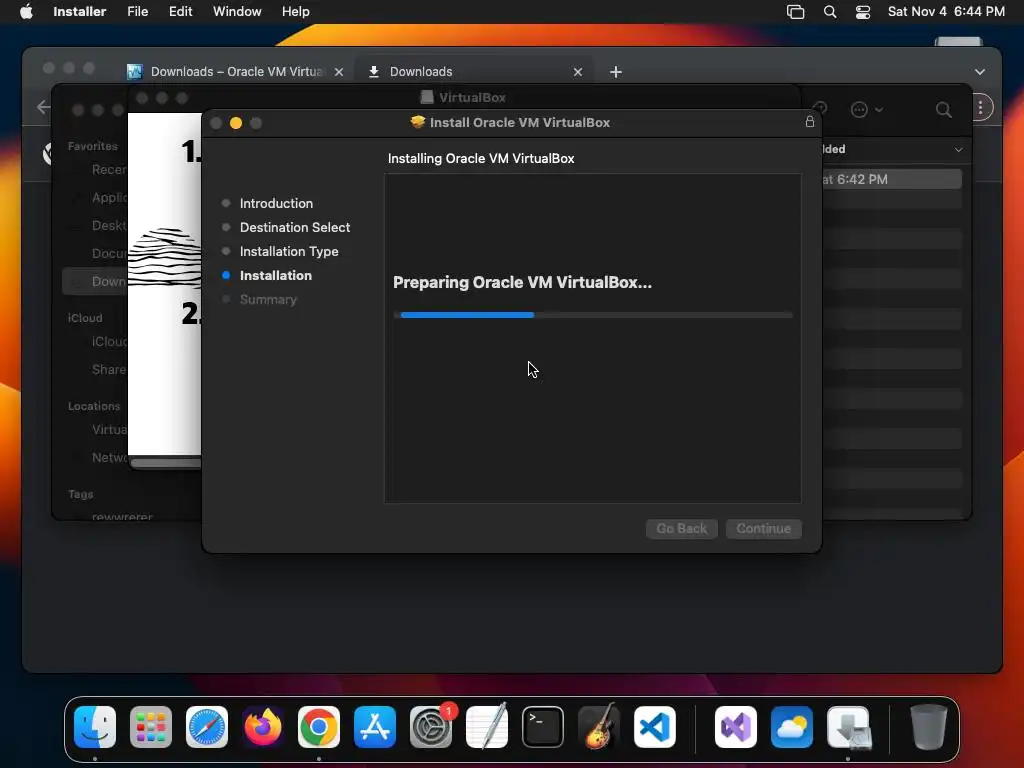Click the Summary step
1024x768 pixels.
(268, 300)
